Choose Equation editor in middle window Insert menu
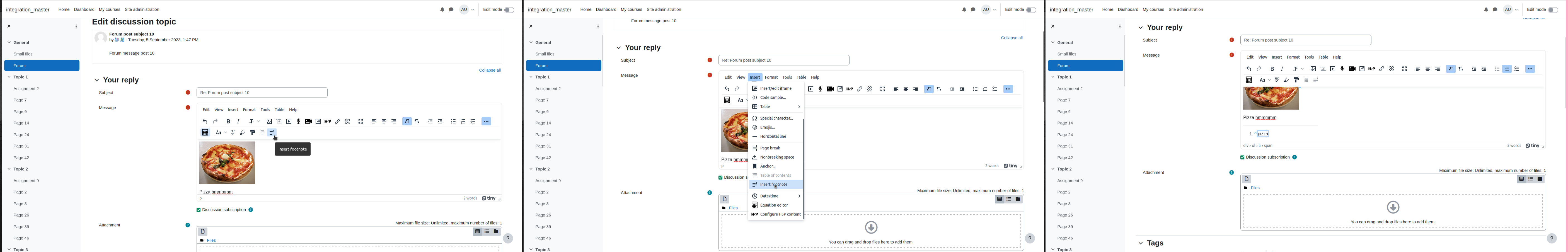This screenshot has height=252, width=1568. coord(776,206)
